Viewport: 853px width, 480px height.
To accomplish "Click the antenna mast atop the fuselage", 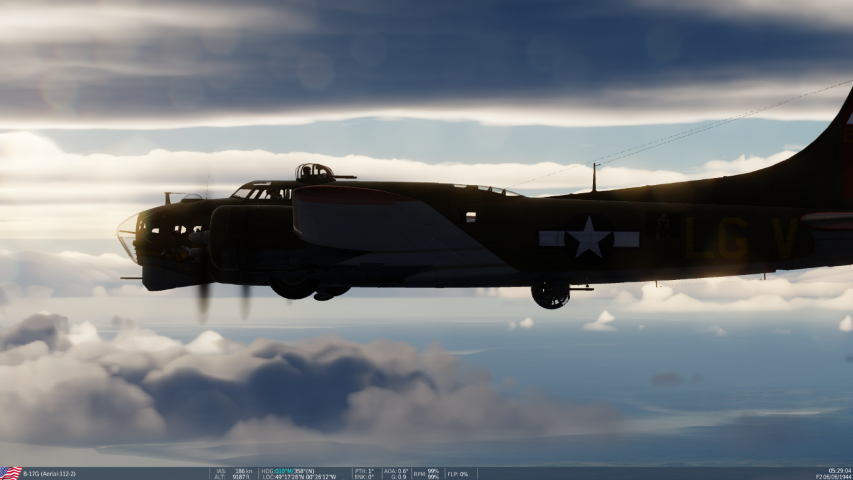I will [x=594, y=178].
